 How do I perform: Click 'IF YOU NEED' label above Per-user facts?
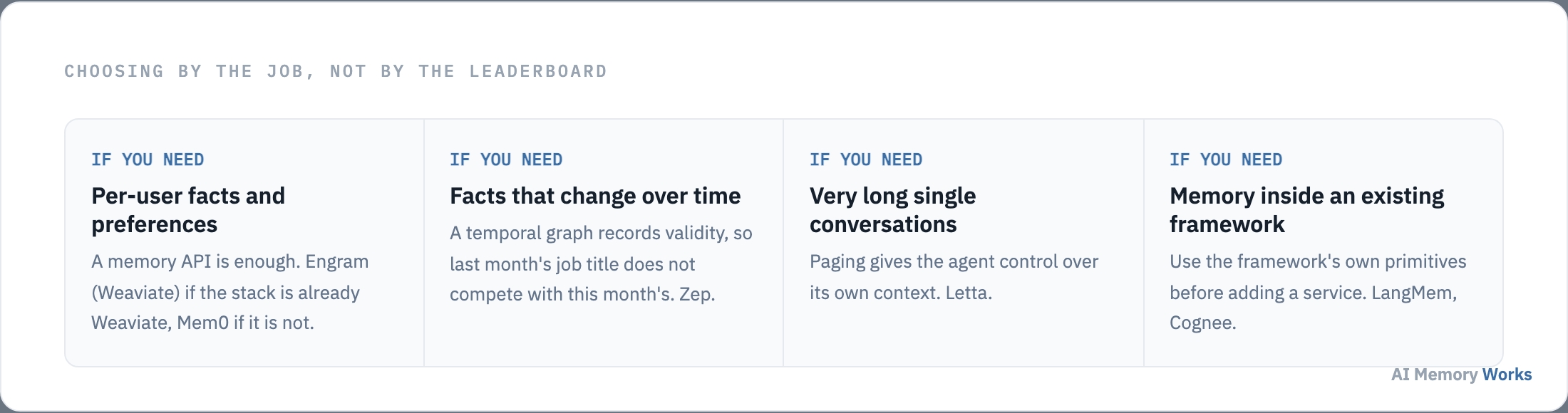click(x=148, y=160)
